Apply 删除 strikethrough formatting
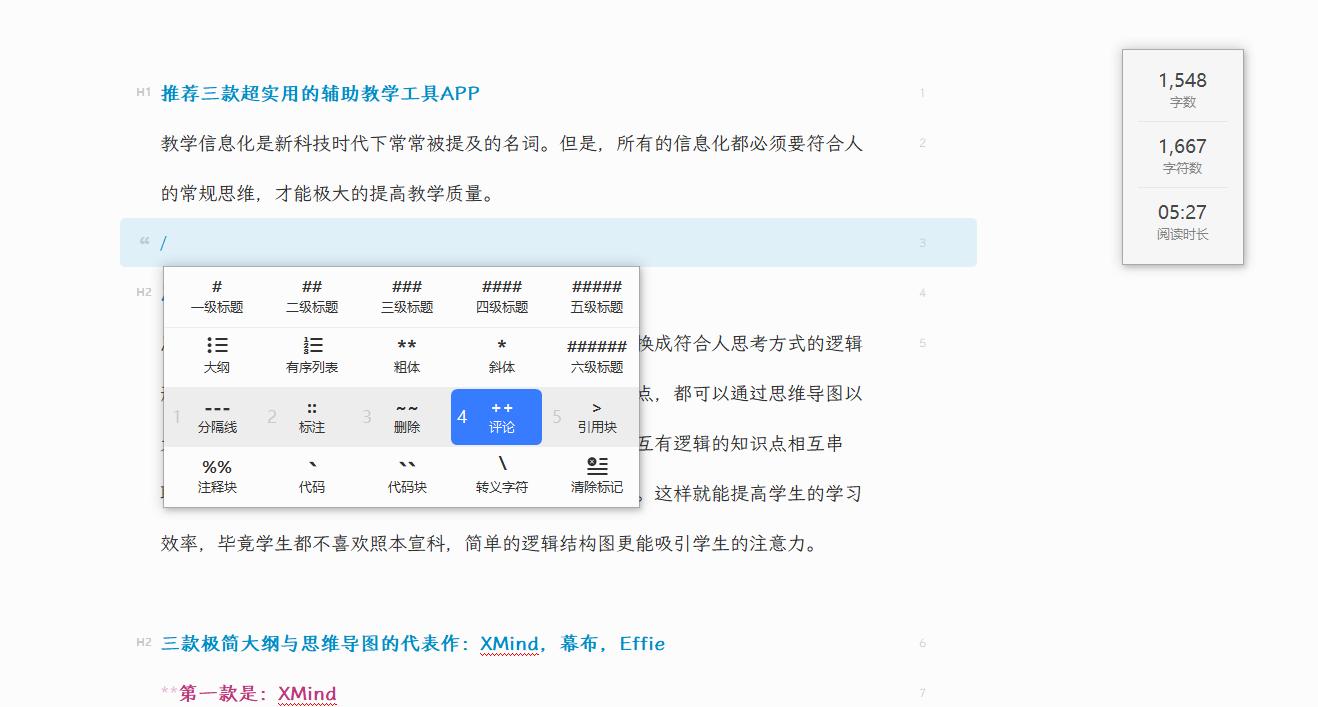 click(406, 417)
